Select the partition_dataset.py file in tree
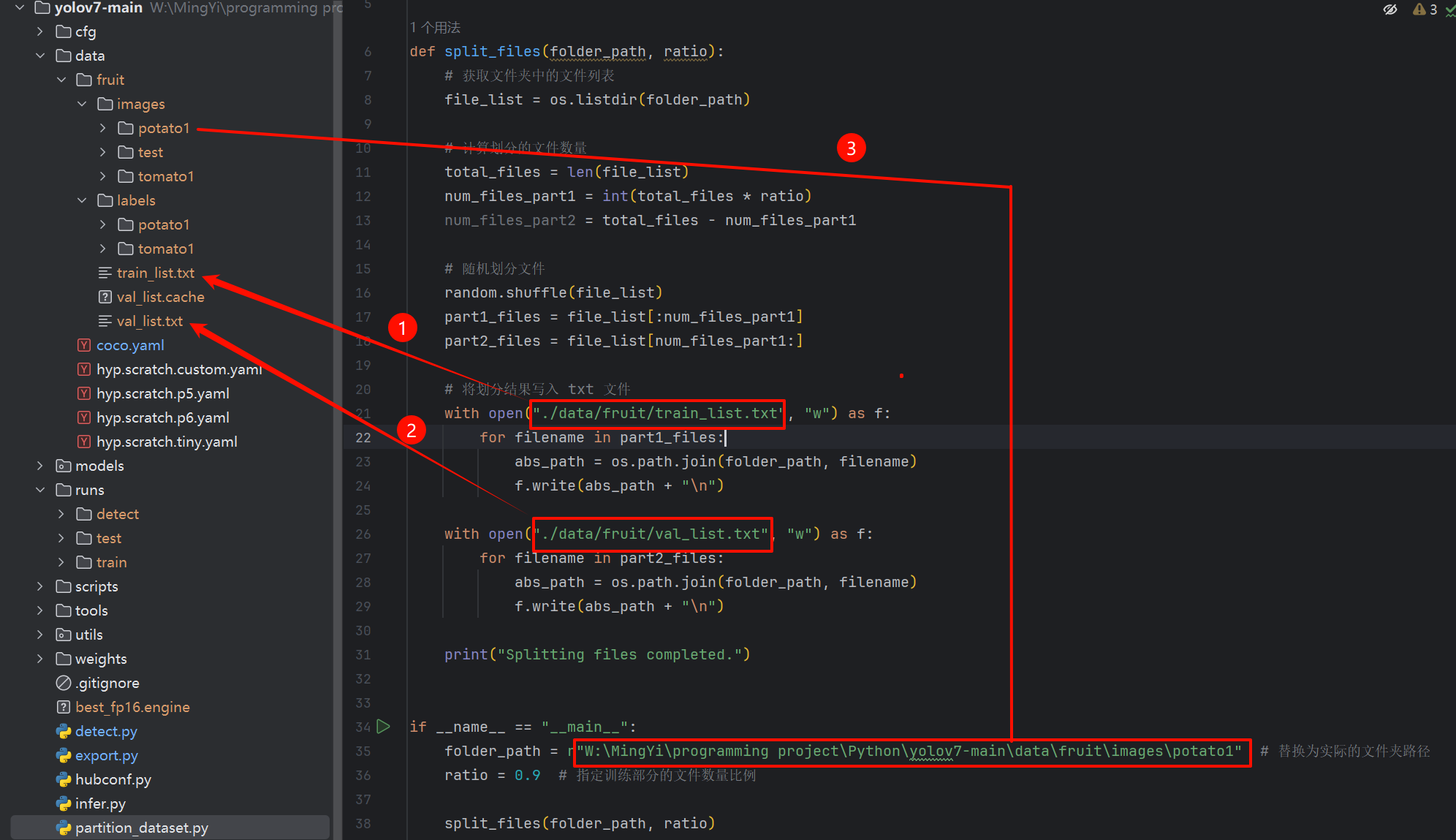 pyautogui.click(x=141, y=828)
